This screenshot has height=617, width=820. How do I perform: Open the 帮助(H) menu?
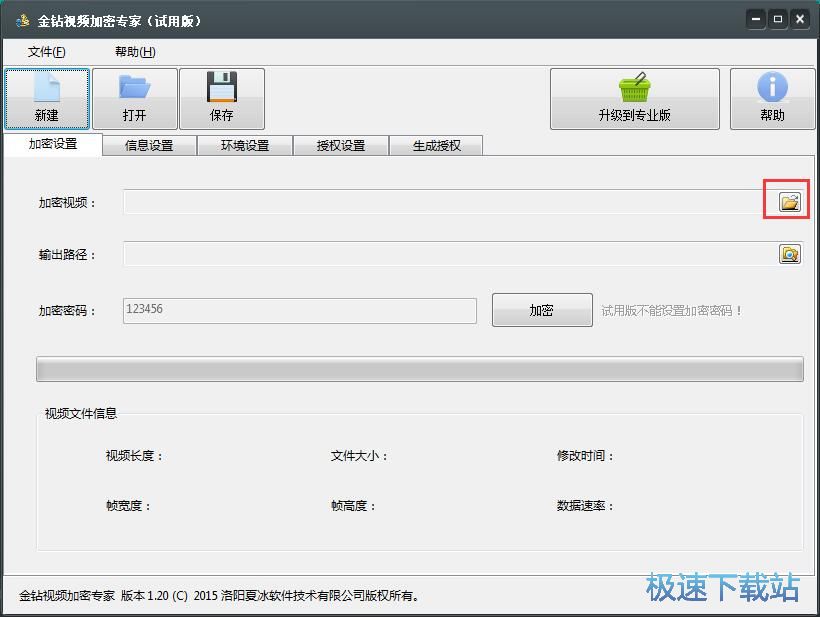point(135,52)
